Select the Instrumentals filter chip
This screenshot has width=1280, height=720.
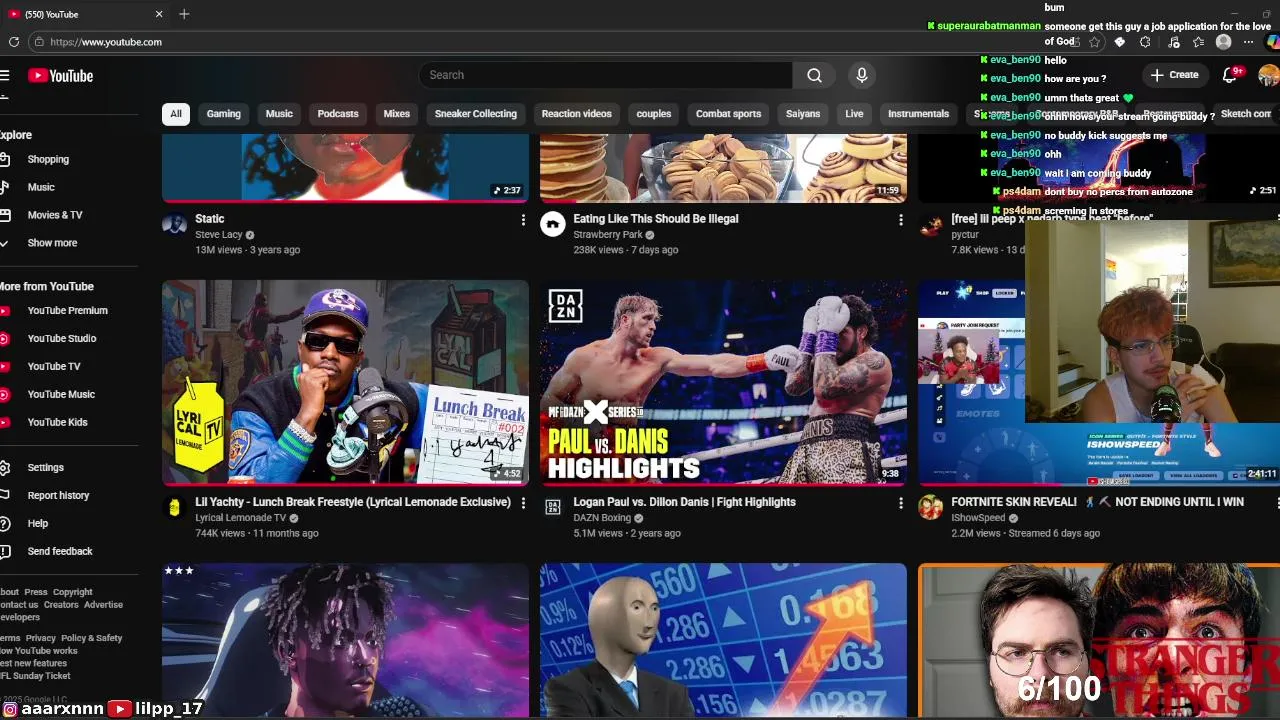tap(918, 114)
